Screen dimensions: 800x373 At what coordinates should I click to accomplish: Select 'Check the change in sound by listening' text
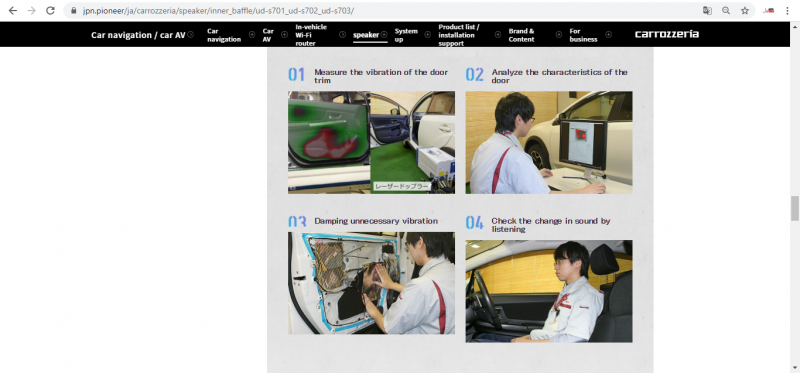pos(551,225)
